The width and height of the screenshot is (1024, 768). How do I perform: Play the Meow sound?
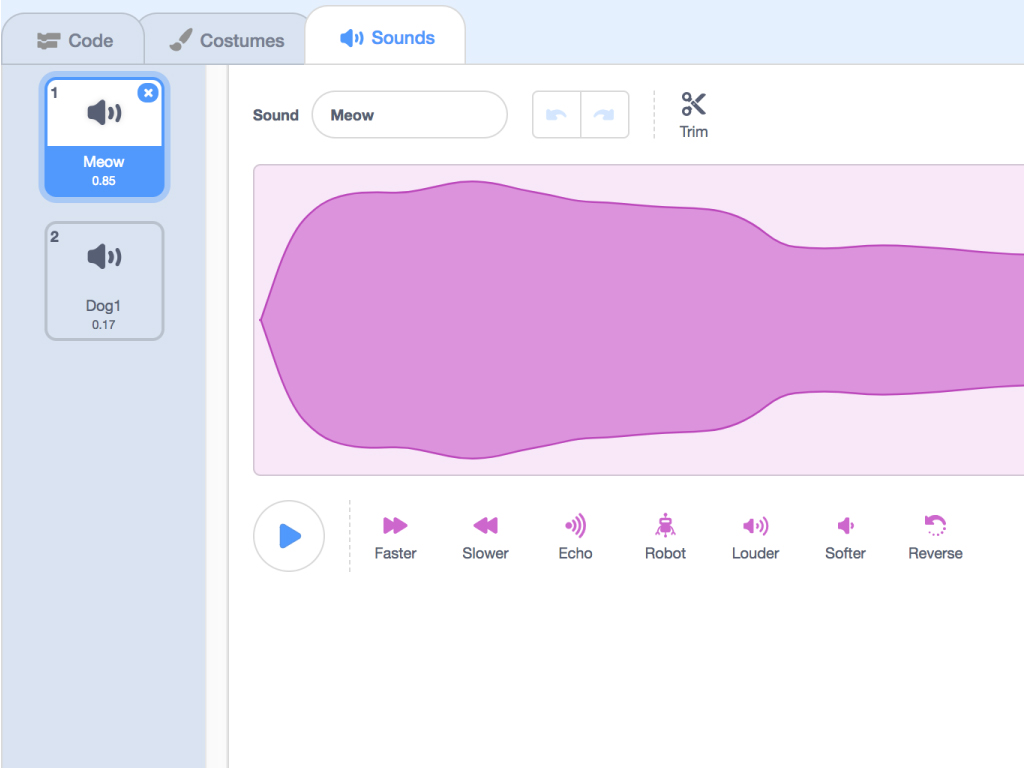tap(289, 536)
